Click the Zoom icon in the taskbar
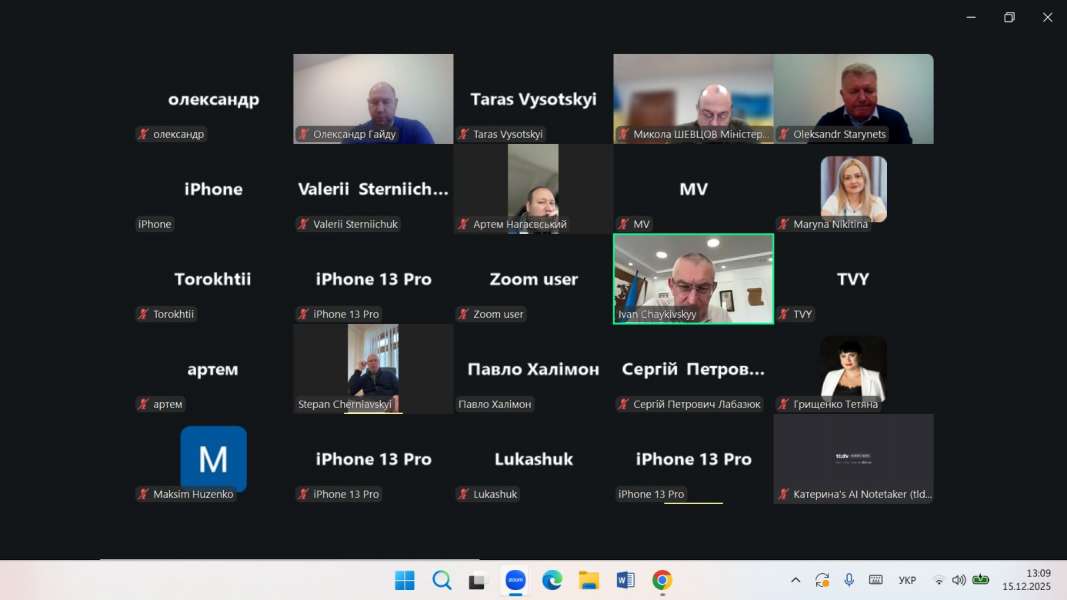The height and width of the screenshot is (600, 1067). pos(516,580)
